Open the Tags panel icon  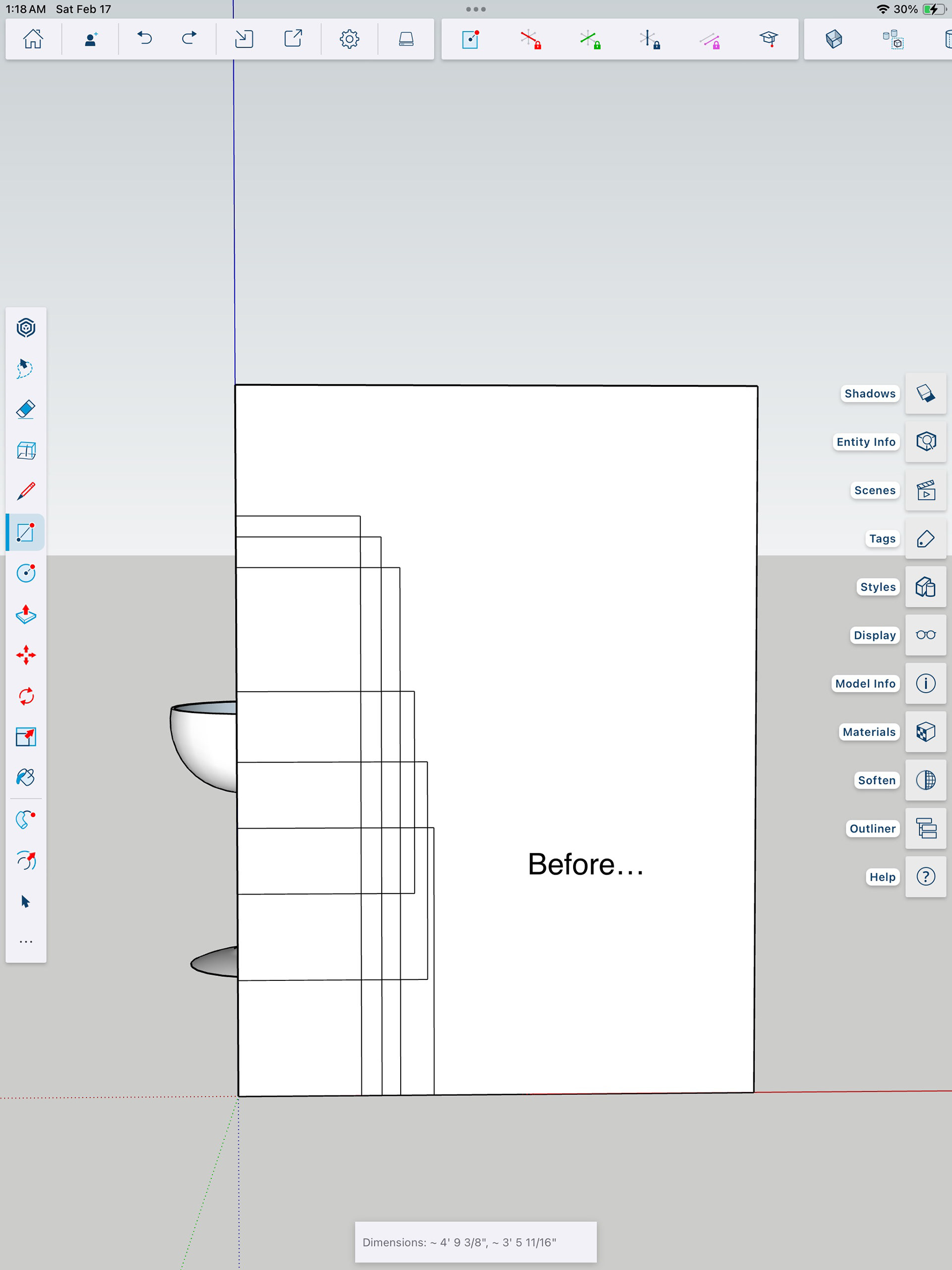[x=926, y=539]
